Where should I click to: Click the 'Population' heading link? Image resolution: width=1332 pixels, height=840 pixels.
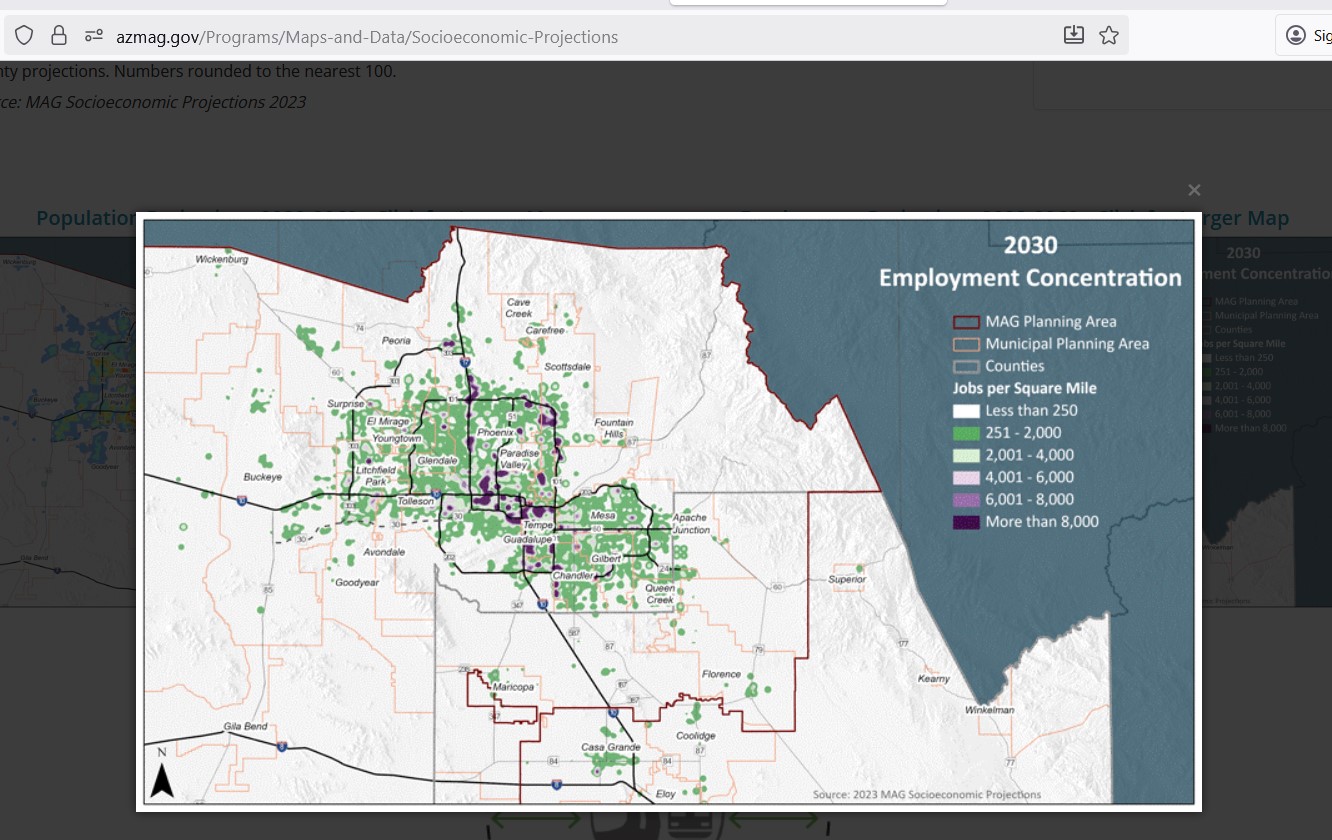coord(85,218)
